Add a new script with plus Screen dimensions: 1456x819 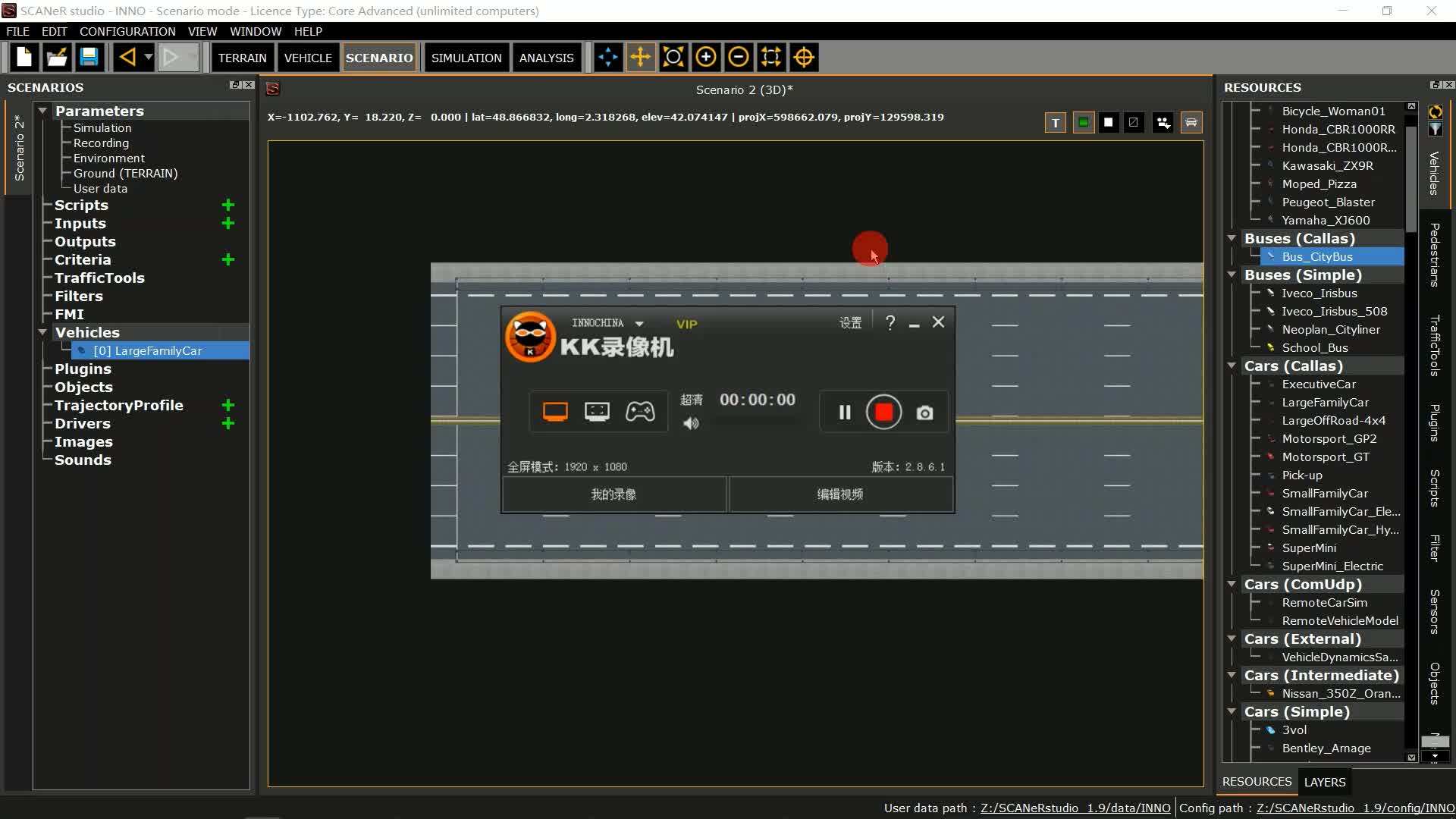pyautogui.click(x=227, y=205)
